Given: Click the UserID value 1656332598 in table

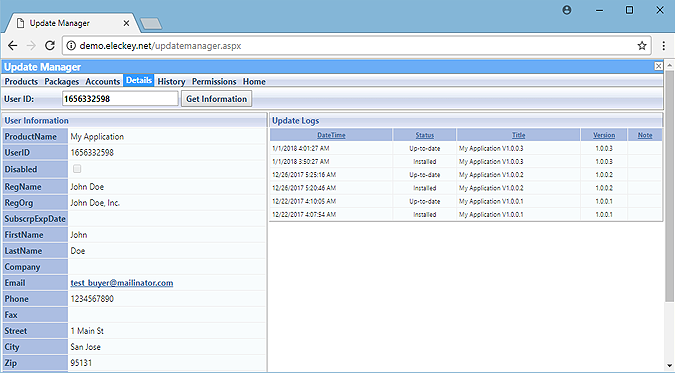Looking at the screenshot, I should [92, 152].
